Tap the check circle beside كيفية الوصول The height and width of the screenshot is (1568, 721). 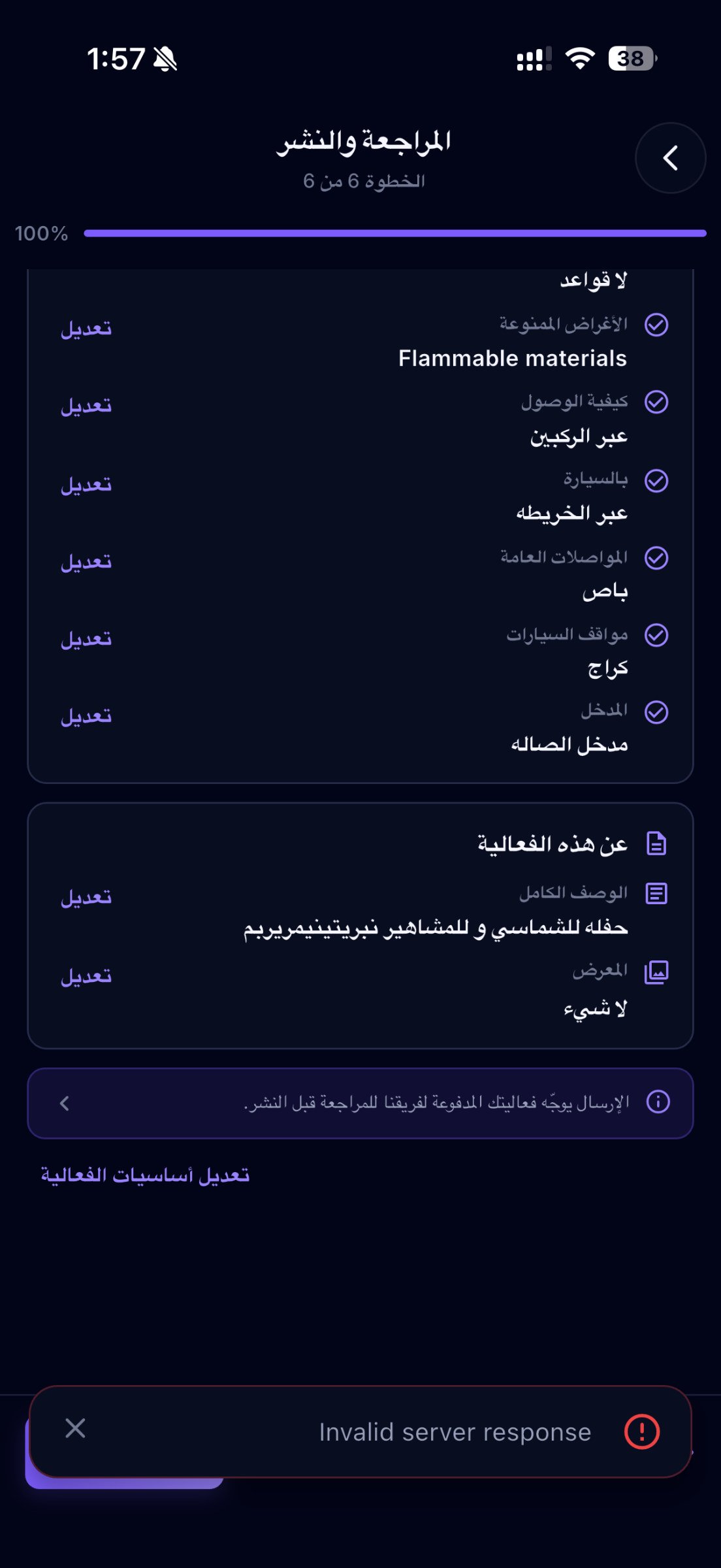pos(656,402)
